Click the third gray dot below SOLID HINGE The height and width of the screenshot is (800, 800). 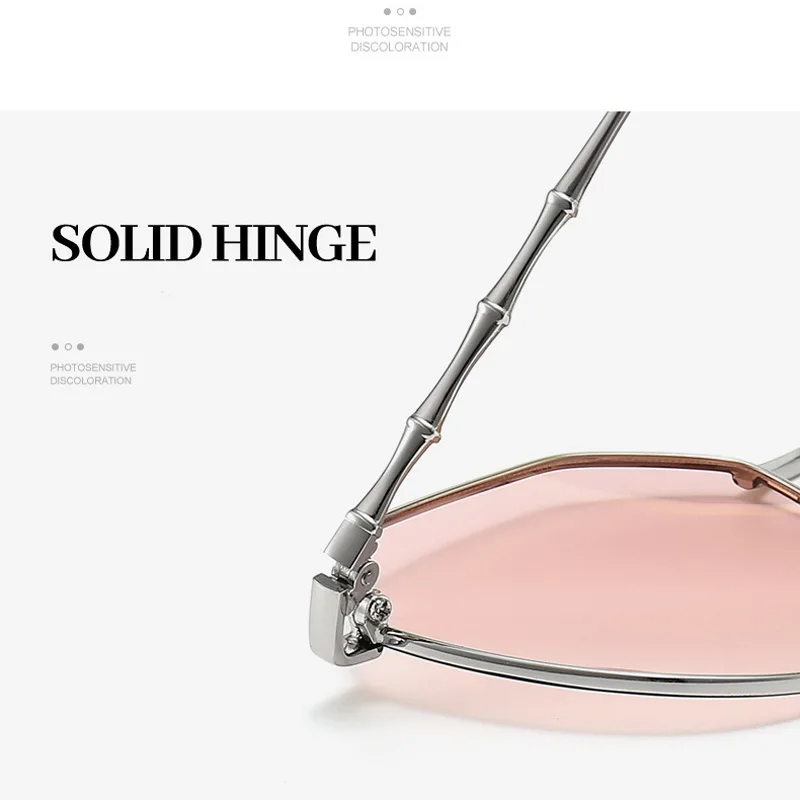click(80, 347)
